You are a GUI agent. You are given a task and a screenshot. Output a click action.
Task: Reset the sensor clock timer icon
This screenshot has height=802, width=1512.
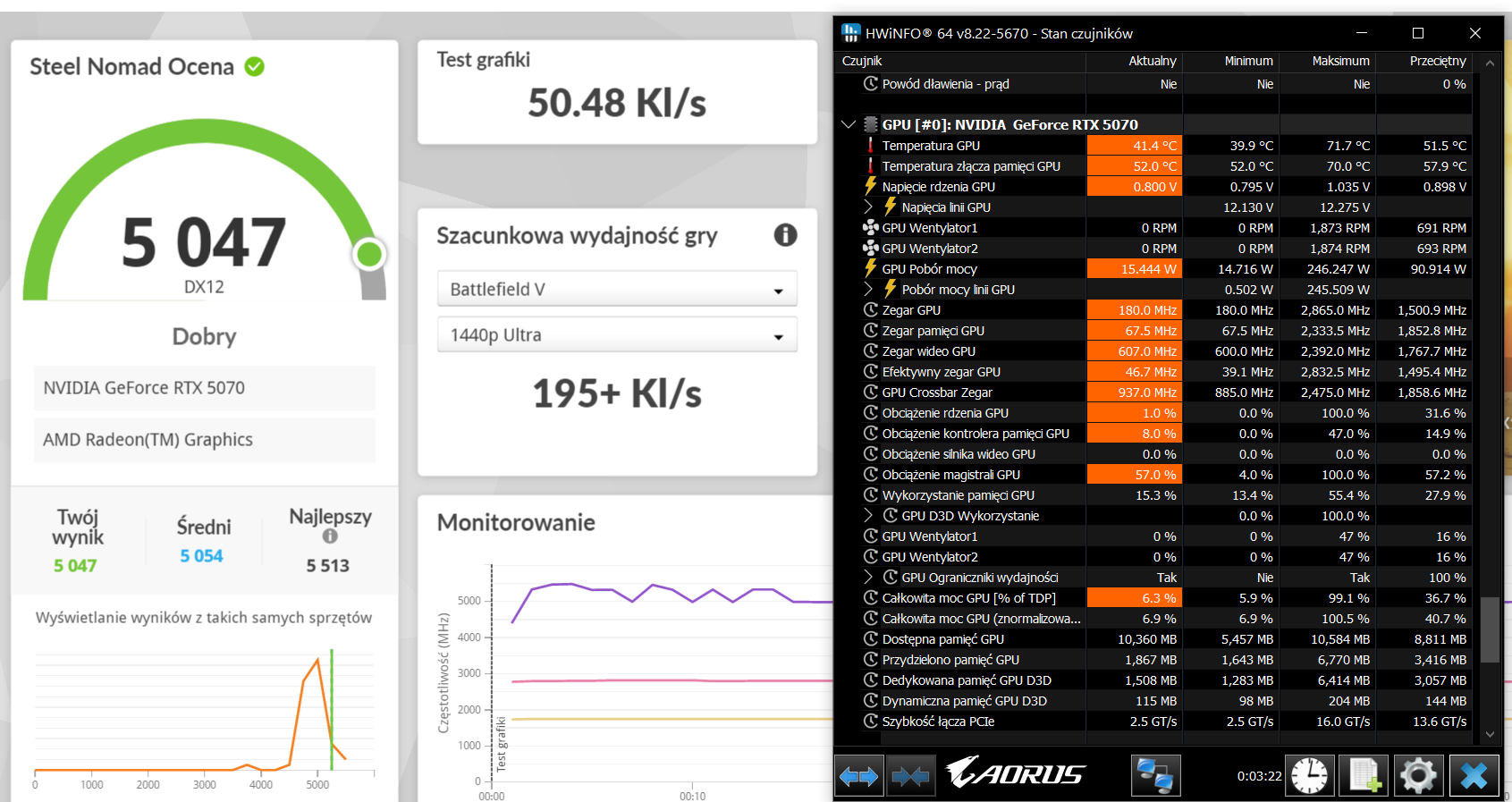coord(1309,776)
